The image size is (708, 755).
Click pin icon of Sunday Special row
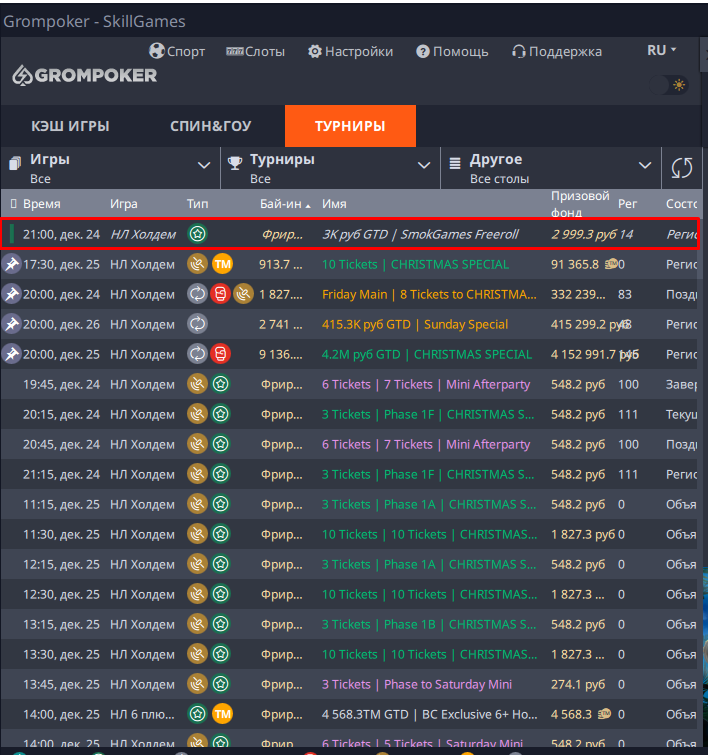(x=12, y=324)
